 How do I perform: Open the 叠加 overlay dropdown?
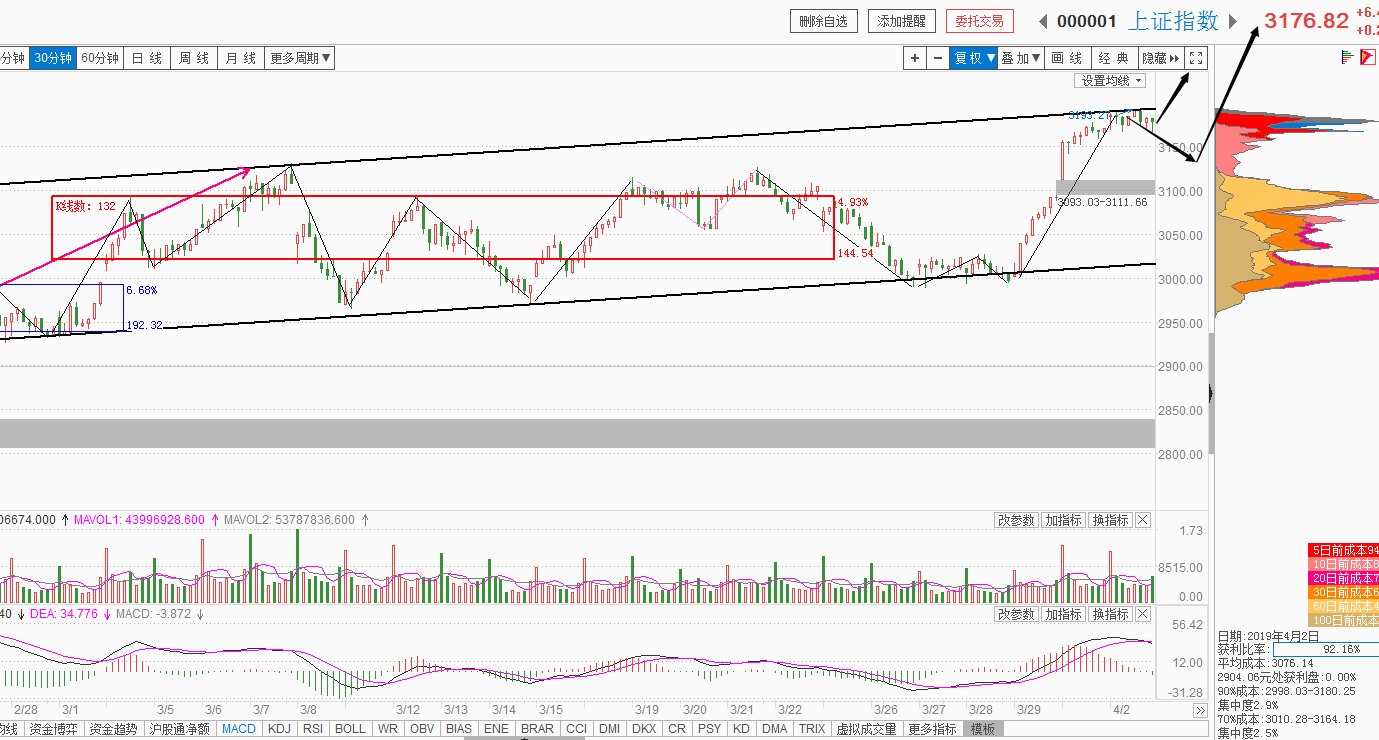coord(1022,58)
